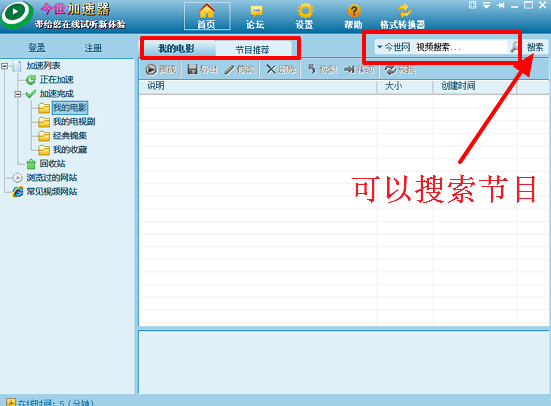Click the grid layout icon in title bar
This screenshot has width=551, height=406.
pos(472,5)
